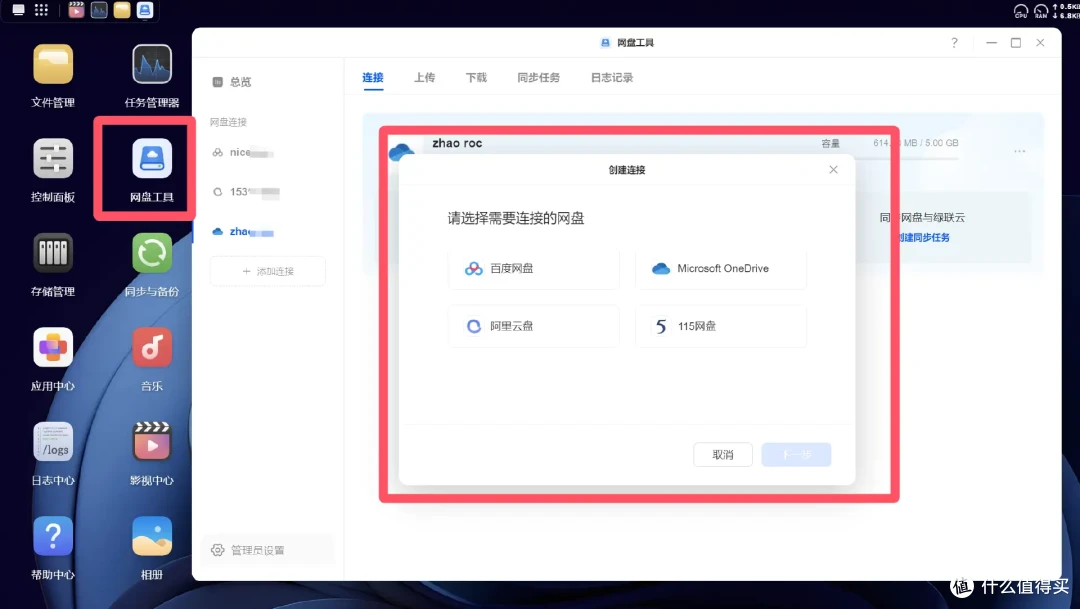This screenshot has height=609, width=1080.
Task: Click the 创建同步任务 link
Action: pyautogui.click(x=924, y=238)
